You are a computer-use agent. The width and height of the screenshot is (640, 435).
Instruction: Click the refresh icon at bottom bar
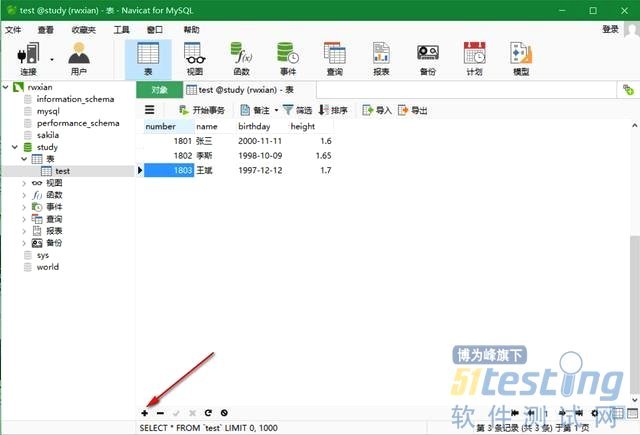[x=208, y=413]
